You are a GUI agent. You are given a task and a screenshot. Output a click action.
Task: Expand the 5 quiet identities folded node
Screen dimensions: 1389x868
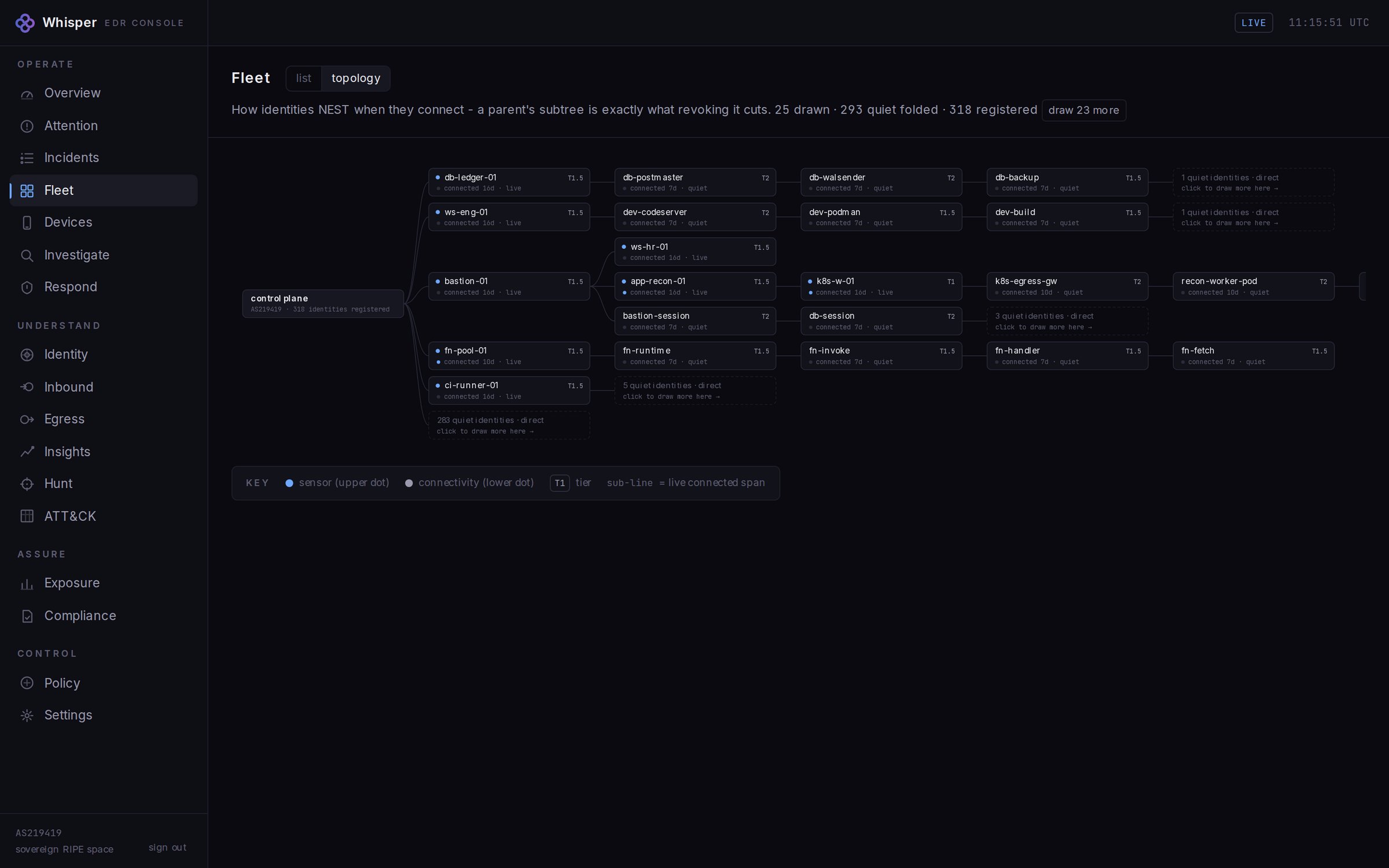coord(695,391)
